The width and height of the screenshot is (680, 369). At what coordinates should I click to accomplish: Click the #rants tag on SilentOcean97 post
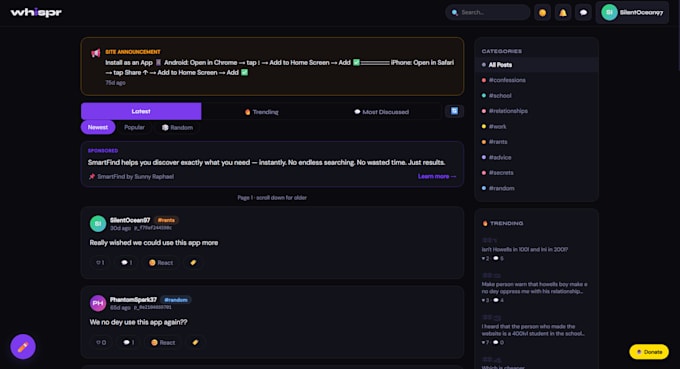(166, 220)
